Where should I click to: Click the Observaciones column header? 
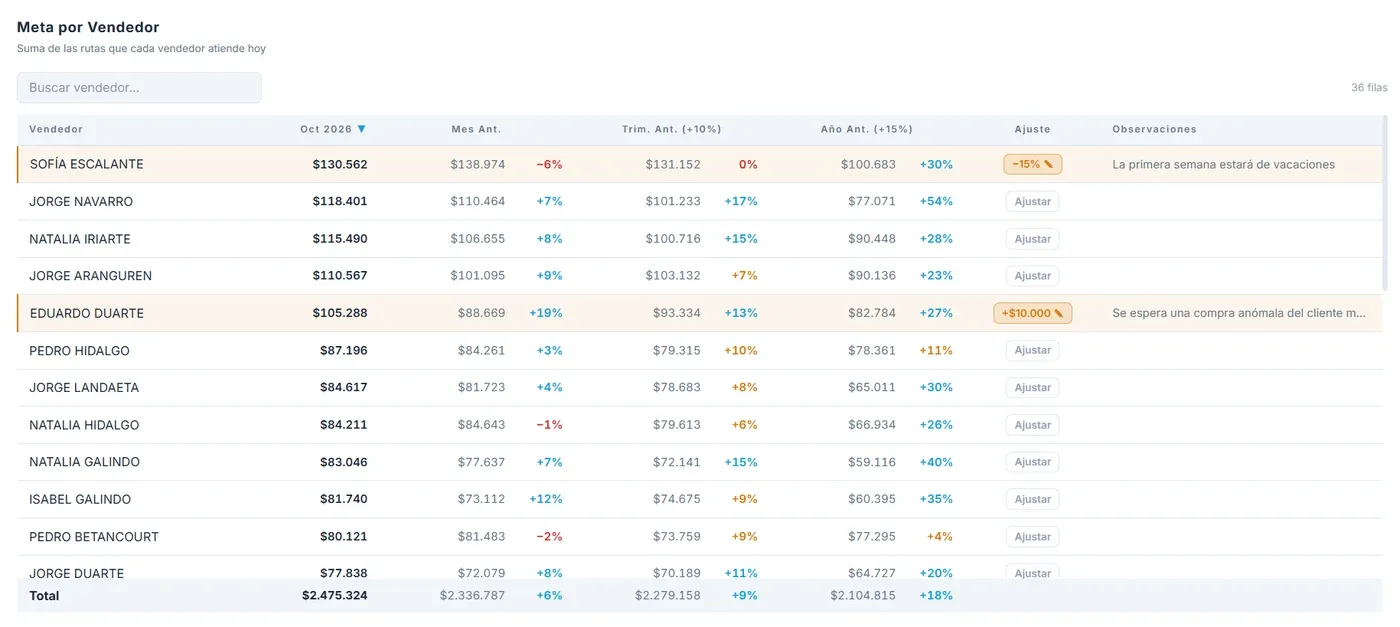click(x=1154, y=129)
